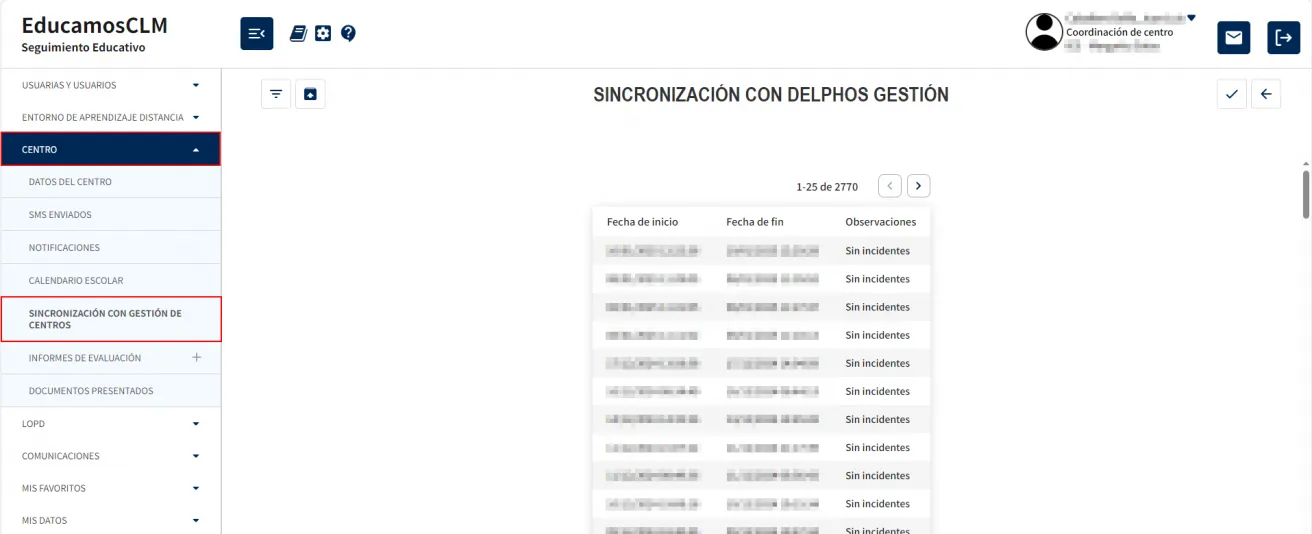Click the logout exit icon
The image size is (1312, 534).
1284,38
